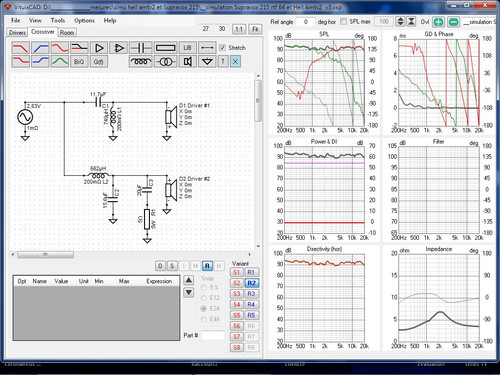This screenshot has height=375, width=500.
Task: Select the 5 % snap radio button
Action: 203,287
